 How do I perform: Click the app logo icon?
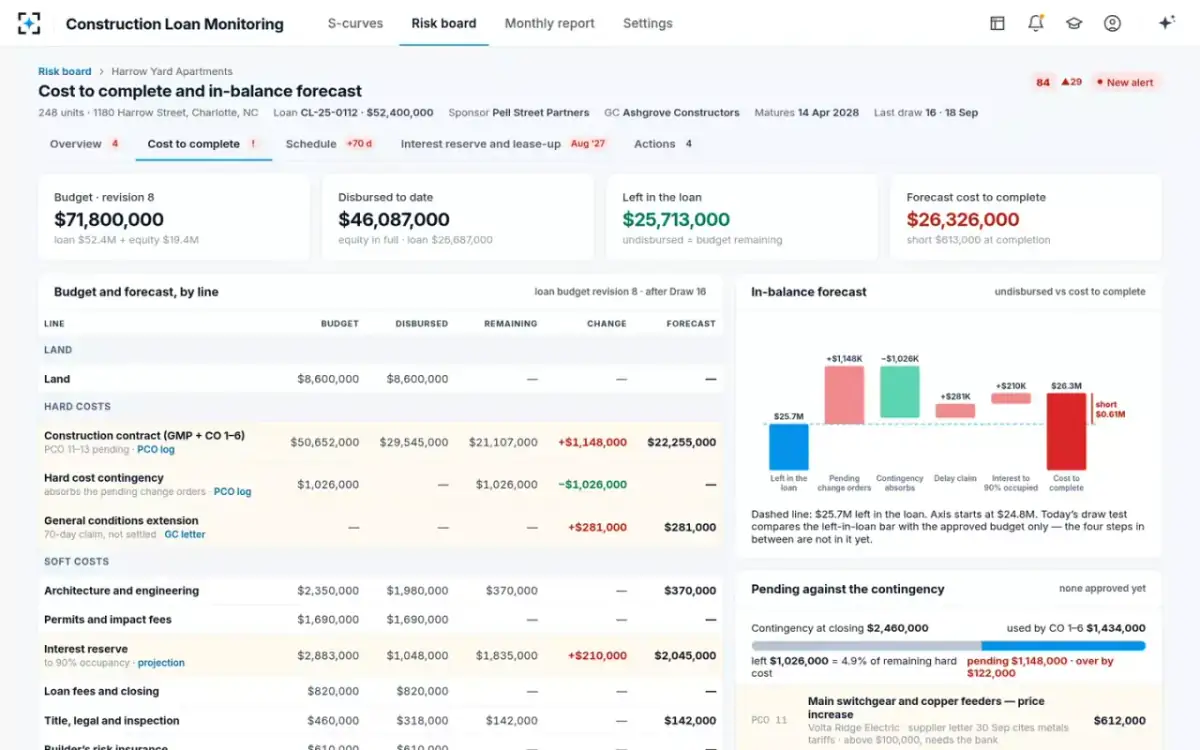point(30,23)
